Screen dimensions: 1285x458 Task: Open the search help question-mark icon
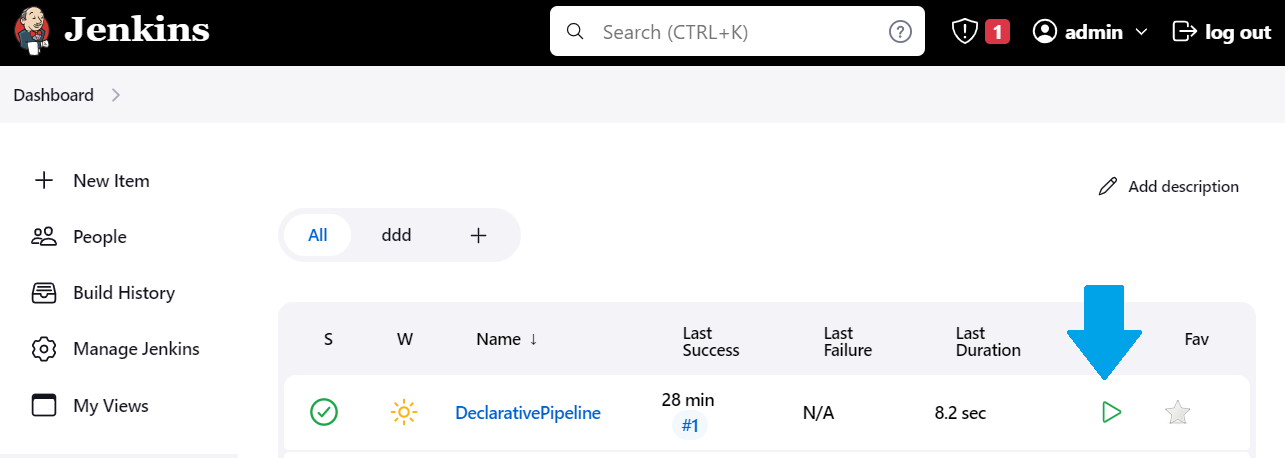click(x=900, y=32)
